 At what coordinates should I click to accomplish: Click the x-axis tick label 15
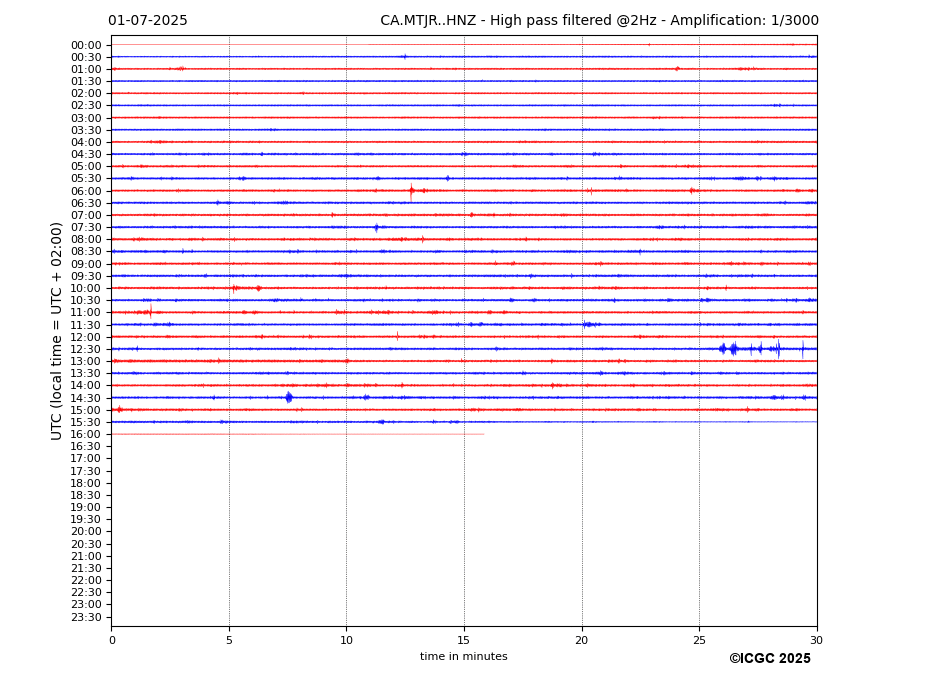point(464,640)
